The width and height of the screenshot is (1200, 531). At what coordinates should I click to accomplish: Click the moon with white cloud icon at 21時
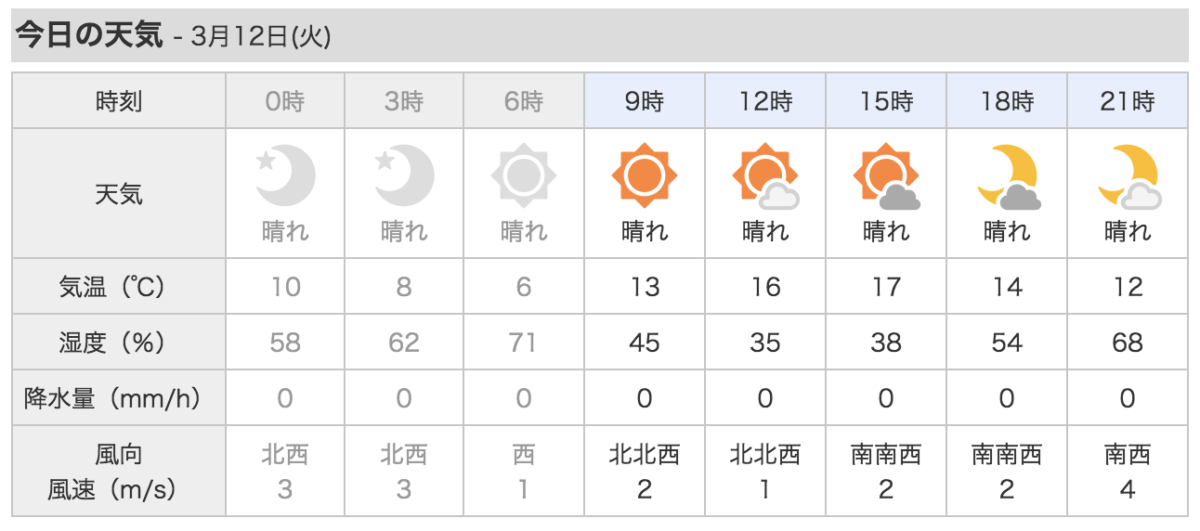point(1128,178)
